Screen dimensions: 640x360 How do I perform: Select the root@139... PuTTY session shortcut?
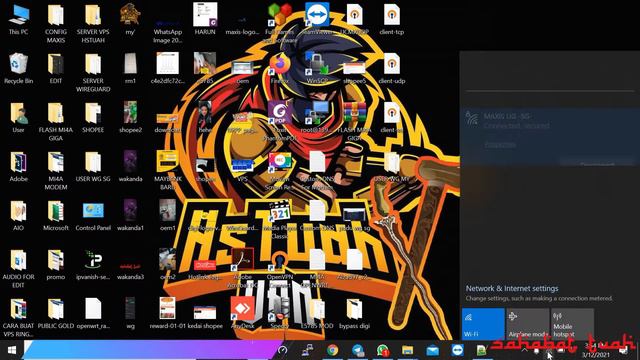click(317, 118)
